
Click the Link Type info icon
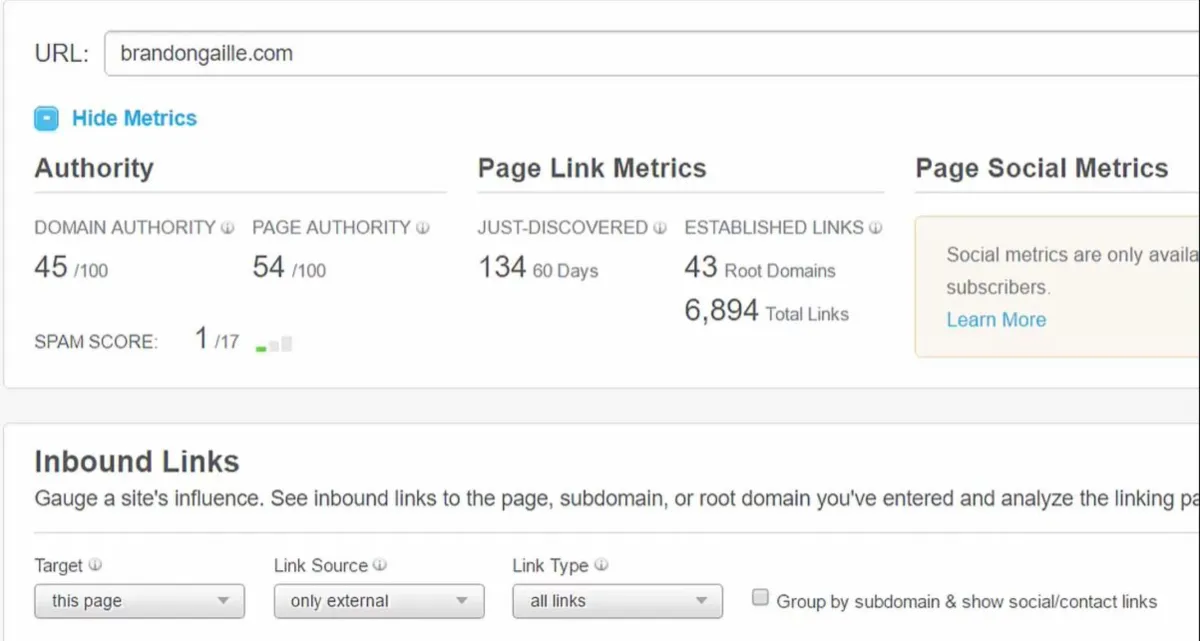point(600,565)
